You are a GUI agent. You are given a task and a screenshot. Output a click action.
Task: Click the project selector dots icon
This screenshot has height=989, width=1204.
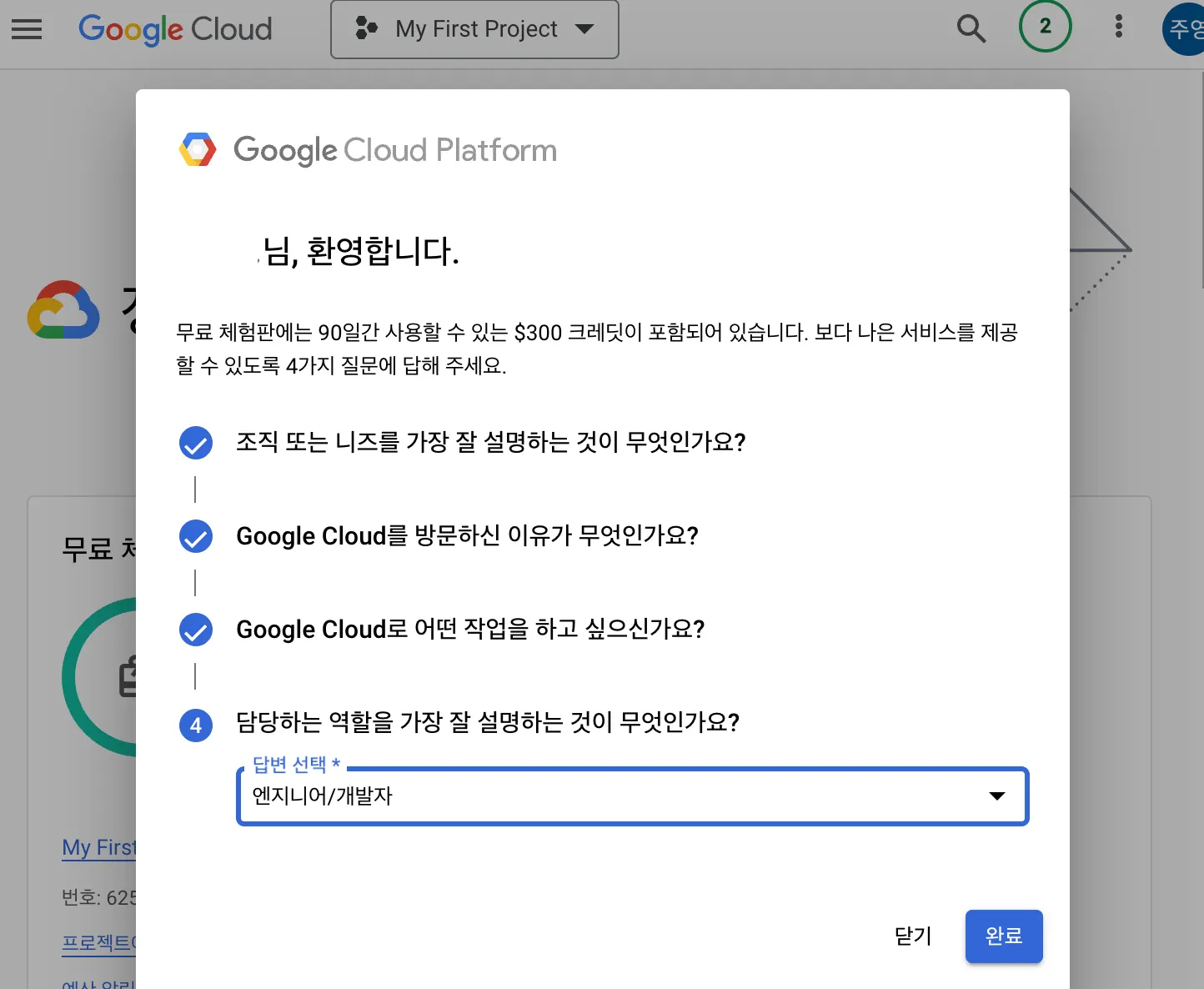[366, 29]
